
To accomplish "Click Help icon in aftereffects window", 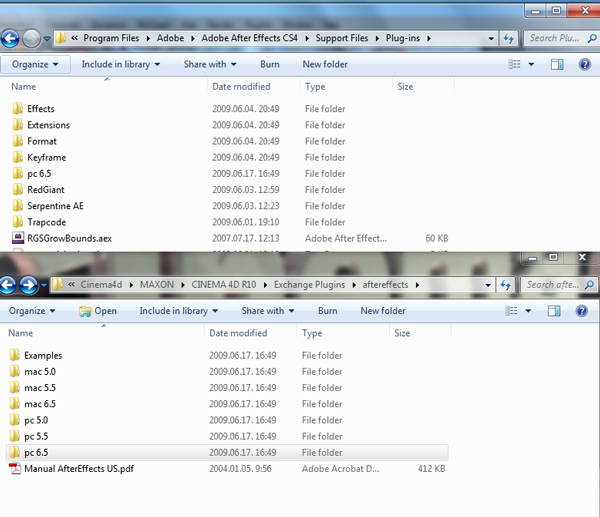I will (581, 311).
